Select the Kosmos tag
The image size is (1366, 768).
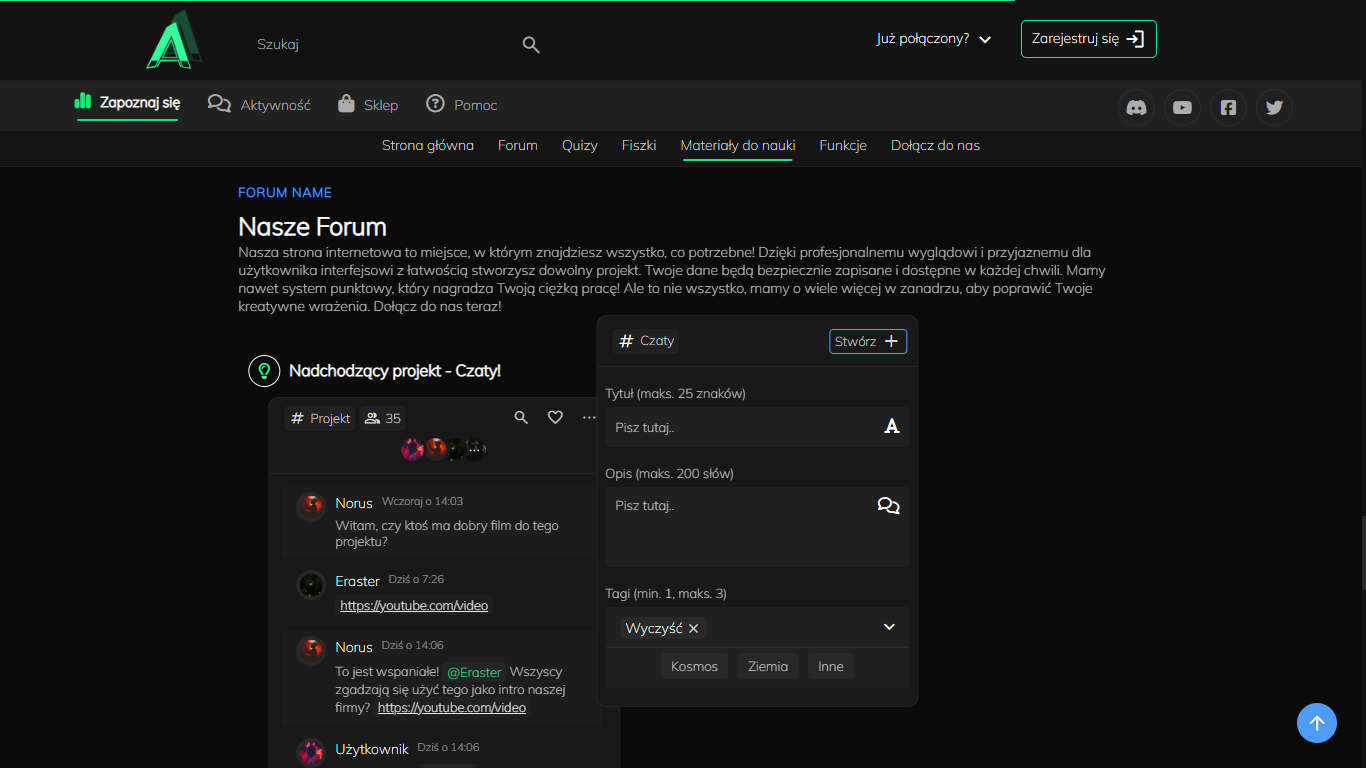click(694, 667)
